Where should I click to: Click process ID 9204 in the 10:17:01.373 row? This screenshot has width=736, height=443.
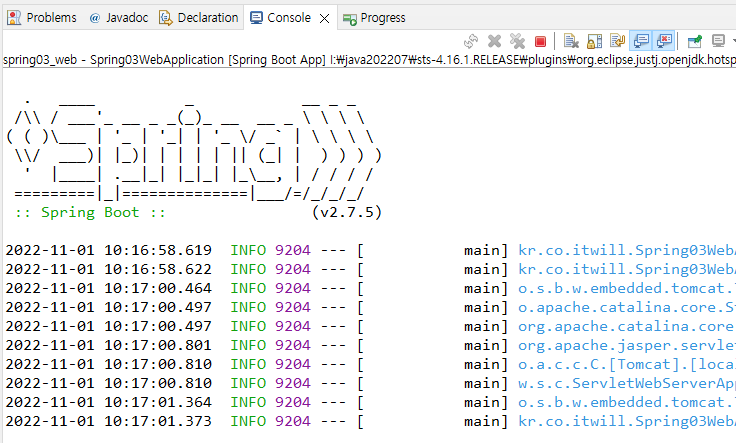coord(293,421)
